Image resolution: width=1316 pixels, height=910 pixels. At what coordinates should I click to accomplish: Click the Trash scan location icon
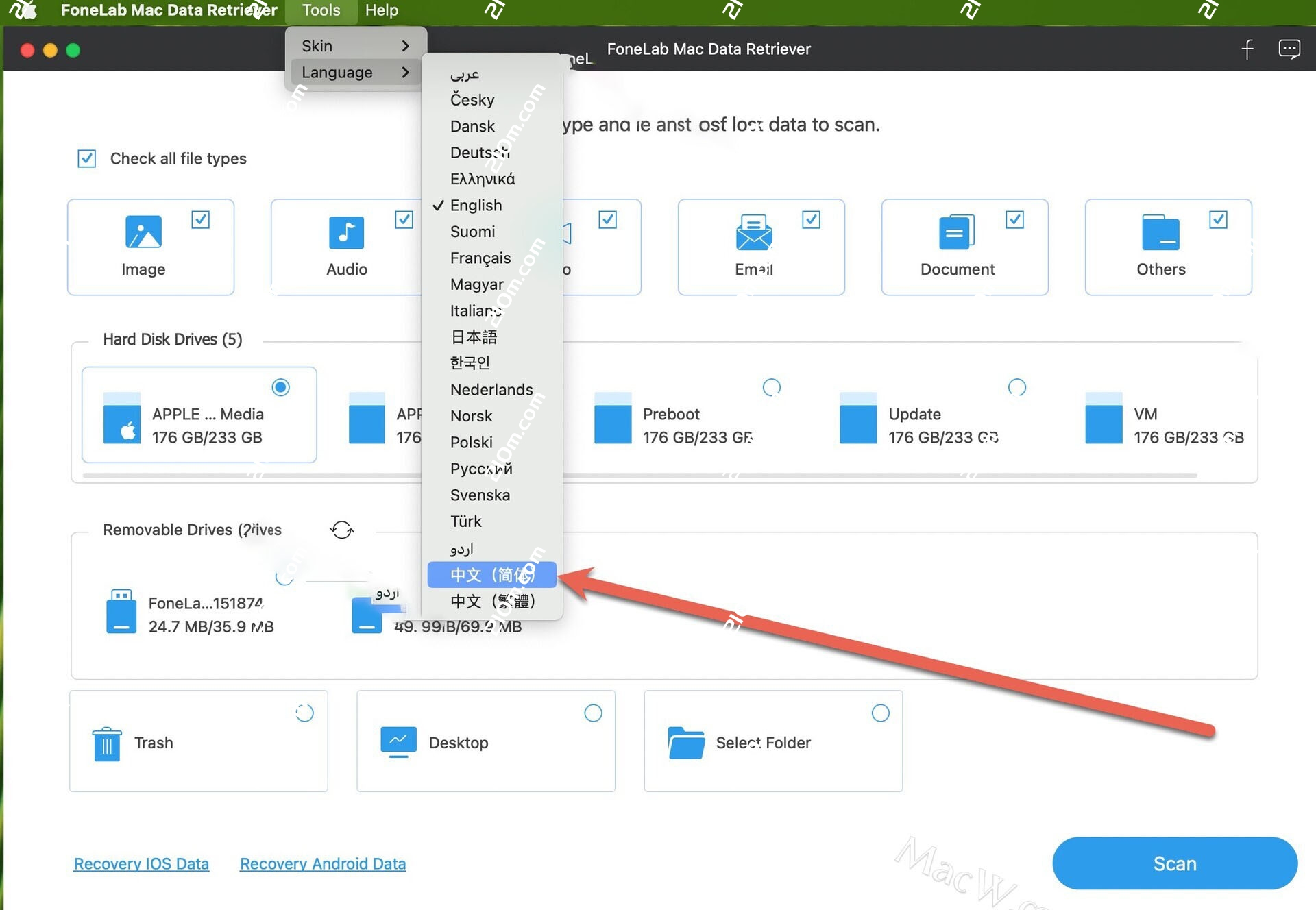pos(106,742)
